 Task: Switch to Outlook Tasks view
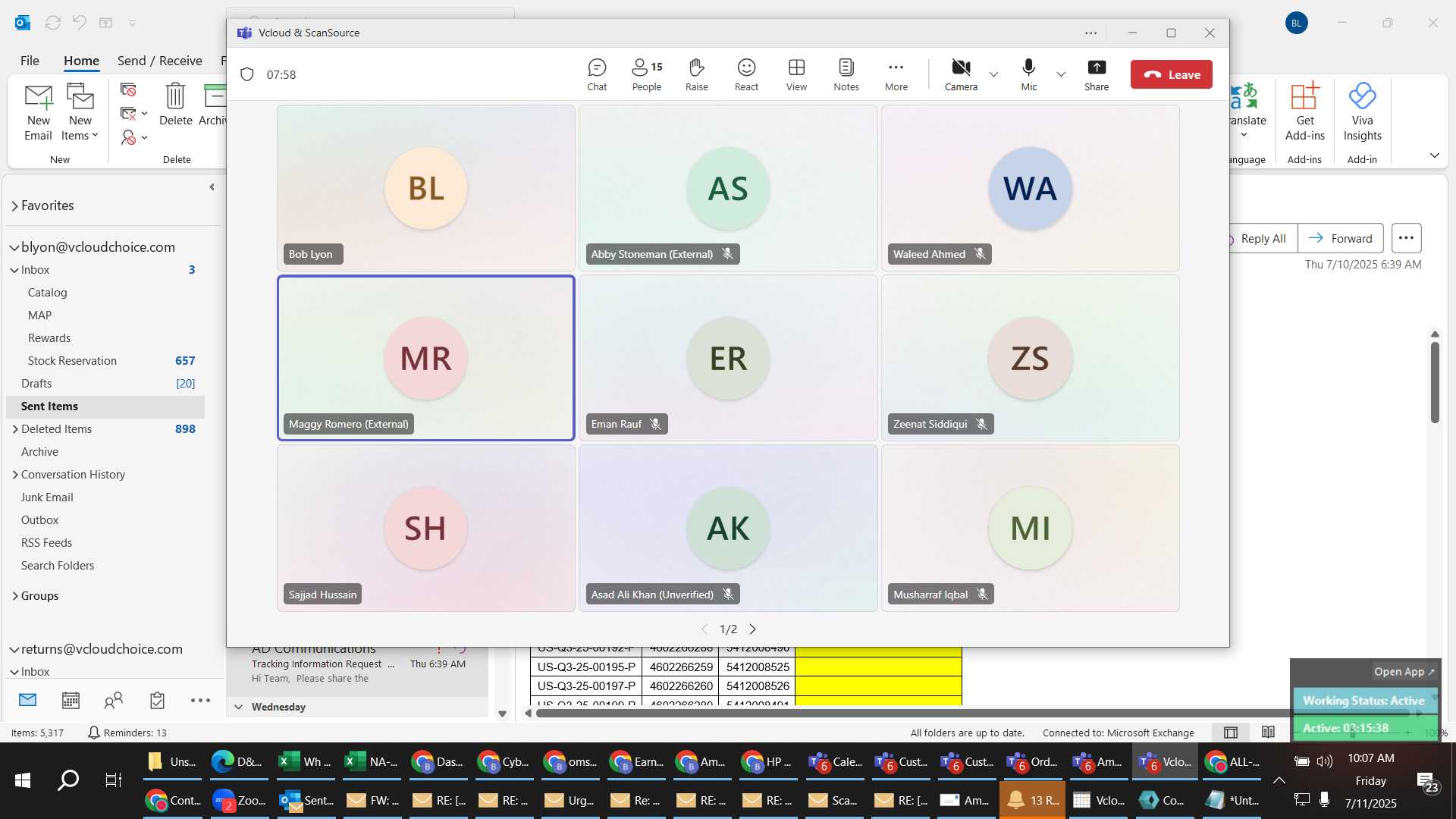(x=157, y=700)
